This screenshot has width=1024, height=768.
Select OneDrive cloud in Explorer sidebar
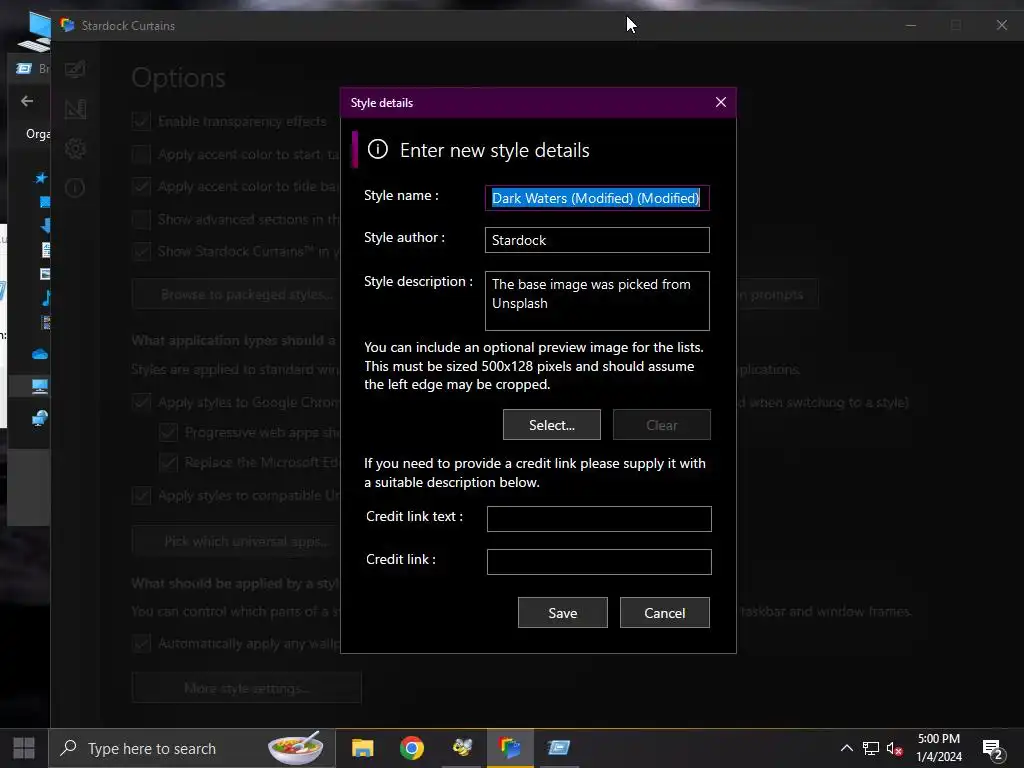40,354
